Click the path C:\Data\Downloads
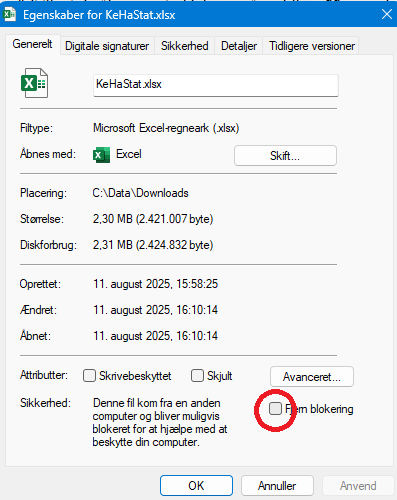The height and width of the screenshot is (500, 397). coord(140,193)
